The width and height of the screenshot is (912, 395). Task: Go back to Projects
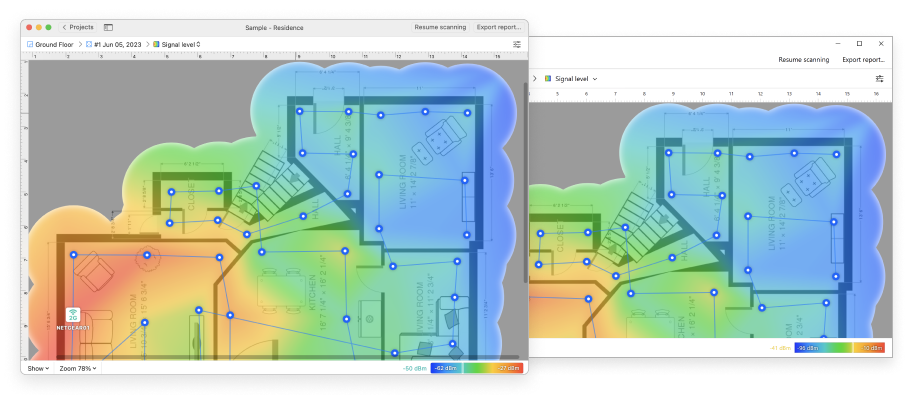click(78, 27)
